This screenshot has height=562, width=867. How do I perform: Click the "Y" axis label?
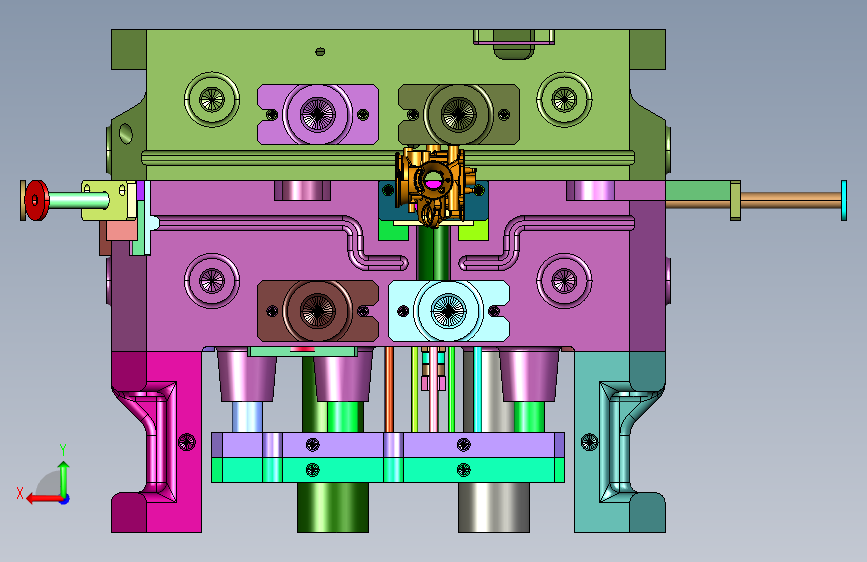coord(63,450)
